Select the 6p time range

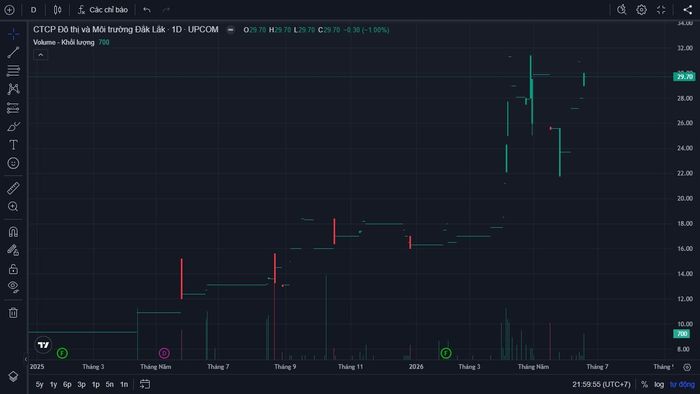(x=67, y=384)
